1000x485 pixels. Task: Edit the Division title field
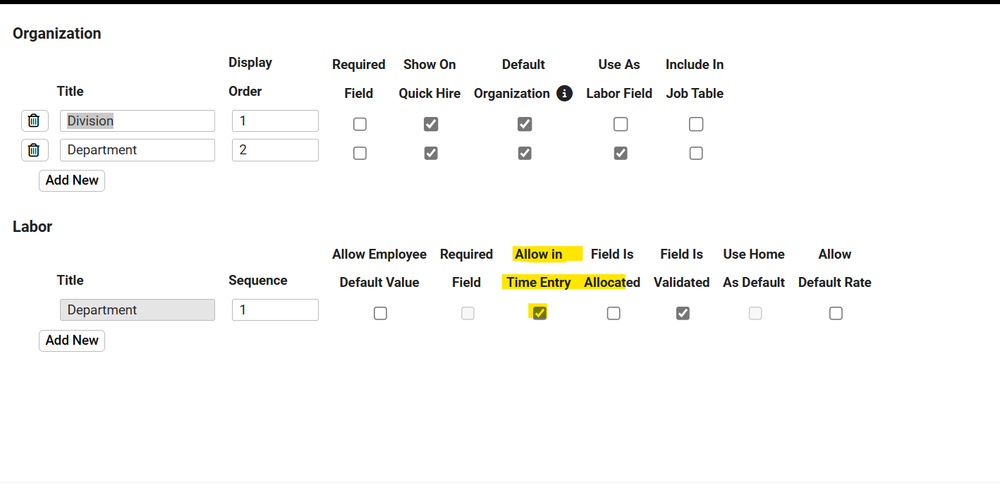click(x=137, y=121)
